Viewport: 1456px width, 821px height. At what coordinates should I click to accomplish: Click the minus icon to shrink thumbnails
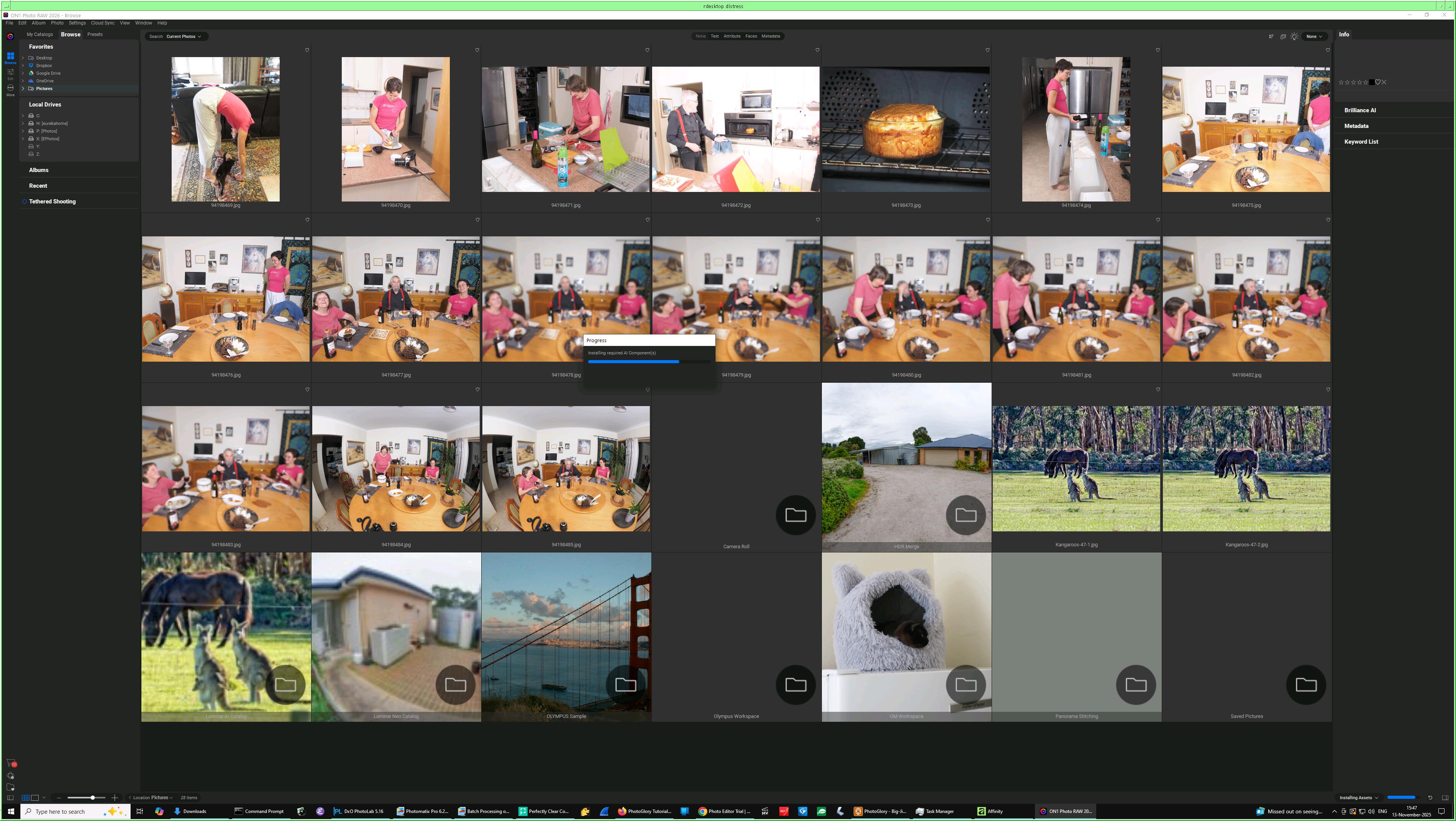point(59,798)
